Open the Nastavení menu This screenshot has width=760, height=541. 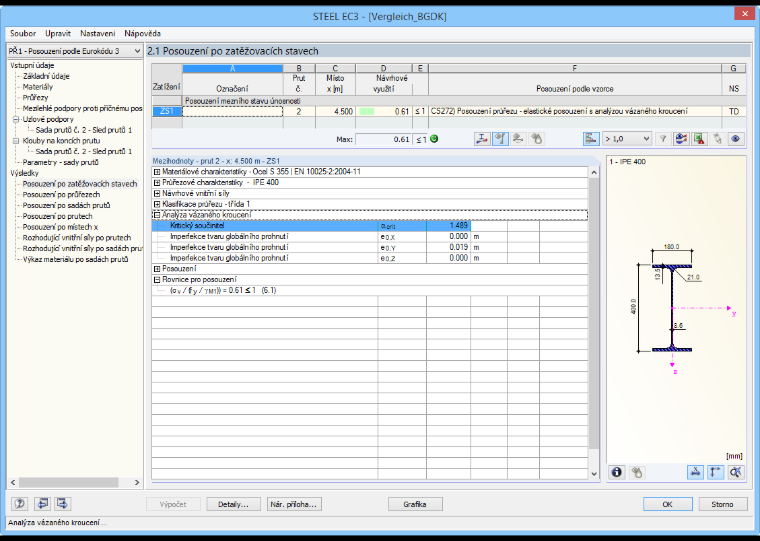click(x=98, y=33)
